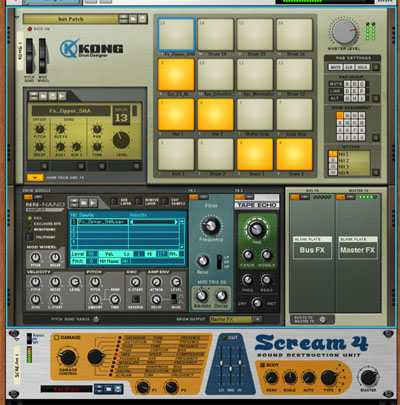Assign pad to Alt group G
Viewport: 400px width, 405px height.
click(347, 98)
